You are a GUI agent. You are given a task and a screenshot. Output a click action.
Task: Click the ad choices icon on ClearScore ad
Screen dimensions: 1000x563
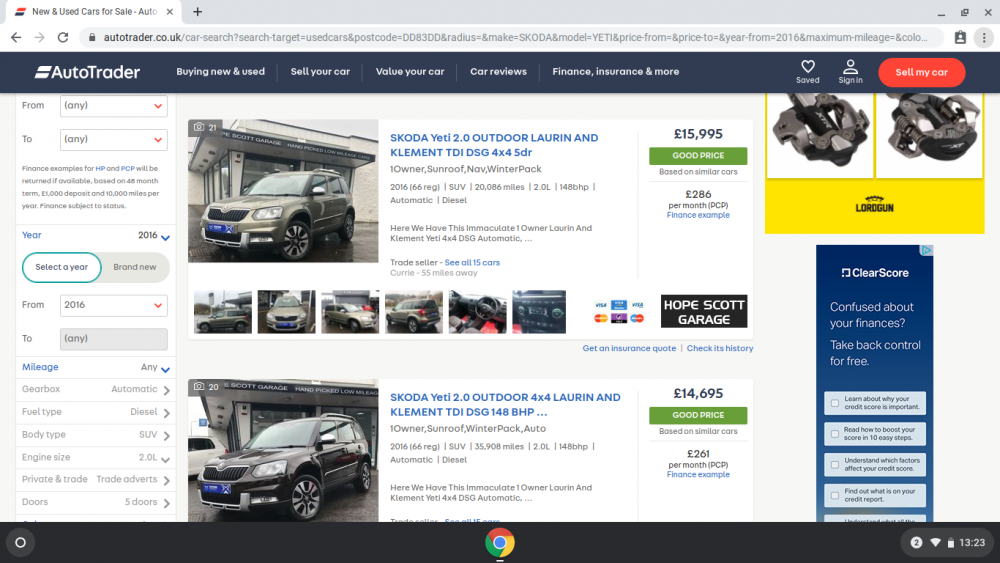click(927, 250)
